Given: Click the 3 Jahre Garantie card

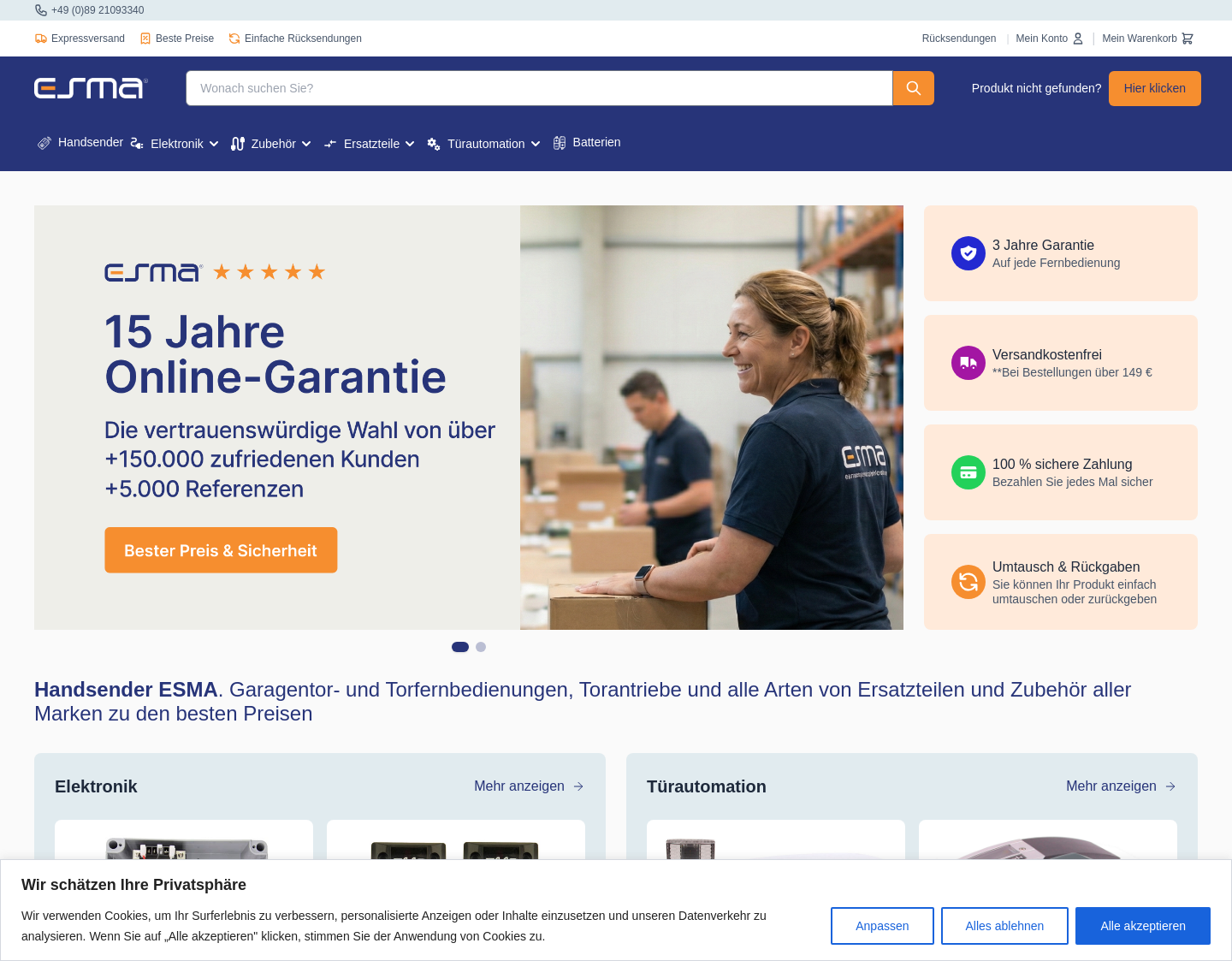Looking at the screenshot, I should [x=1061, y=253].
